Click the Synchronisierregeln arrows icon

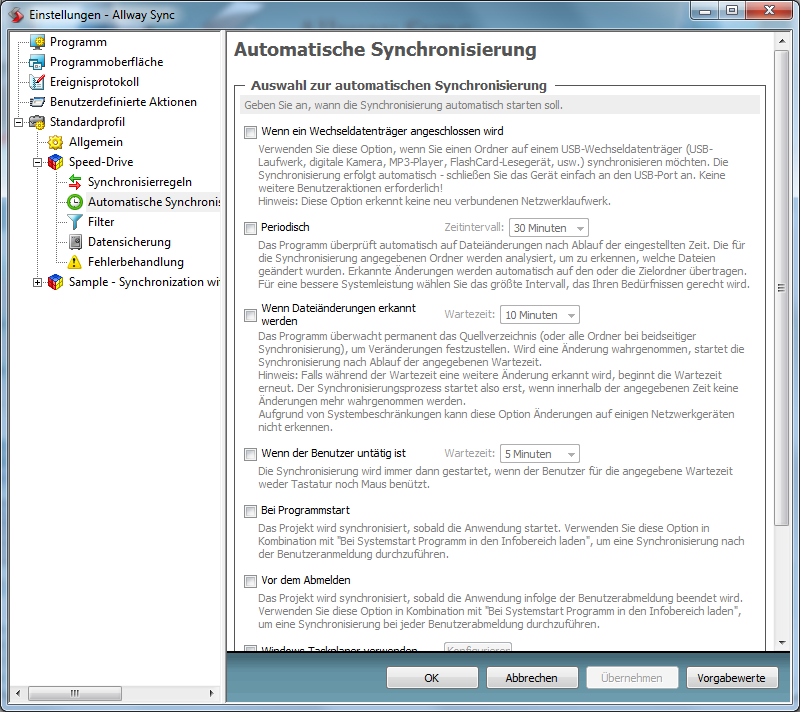[75, 182]
